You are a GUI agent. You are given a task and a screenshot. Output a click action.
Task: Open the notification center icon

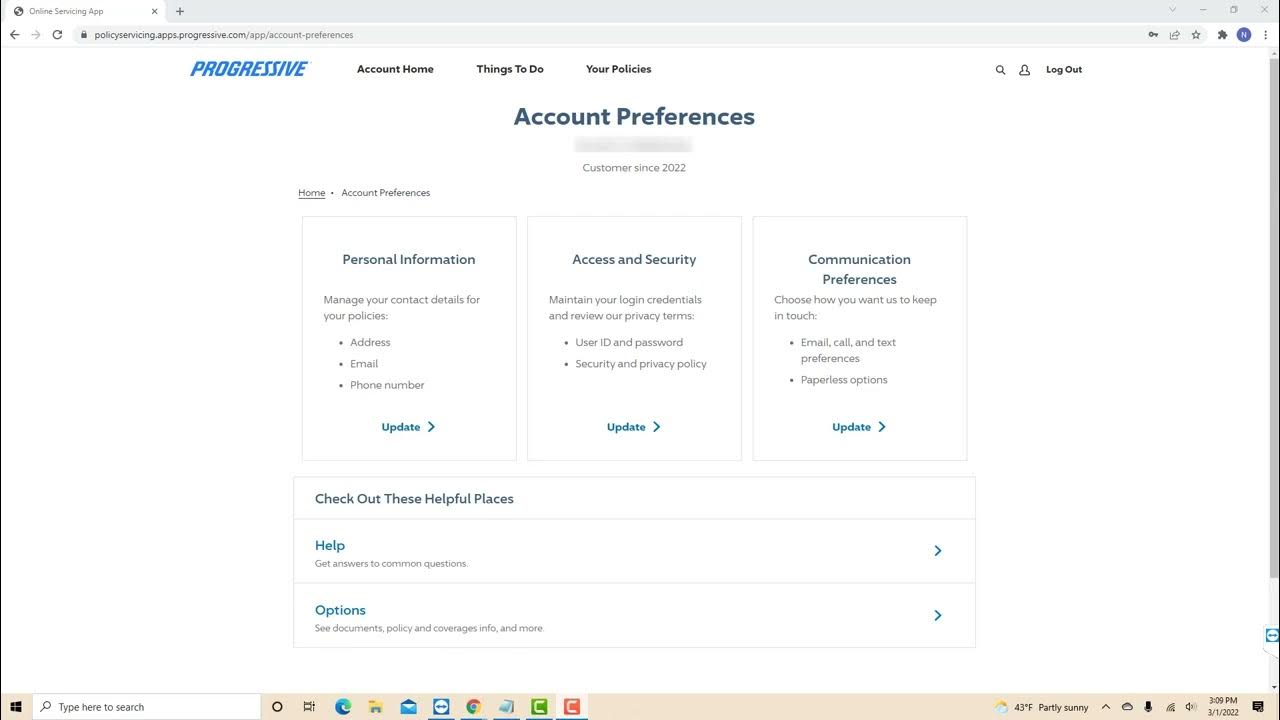tap(1258, 707)
